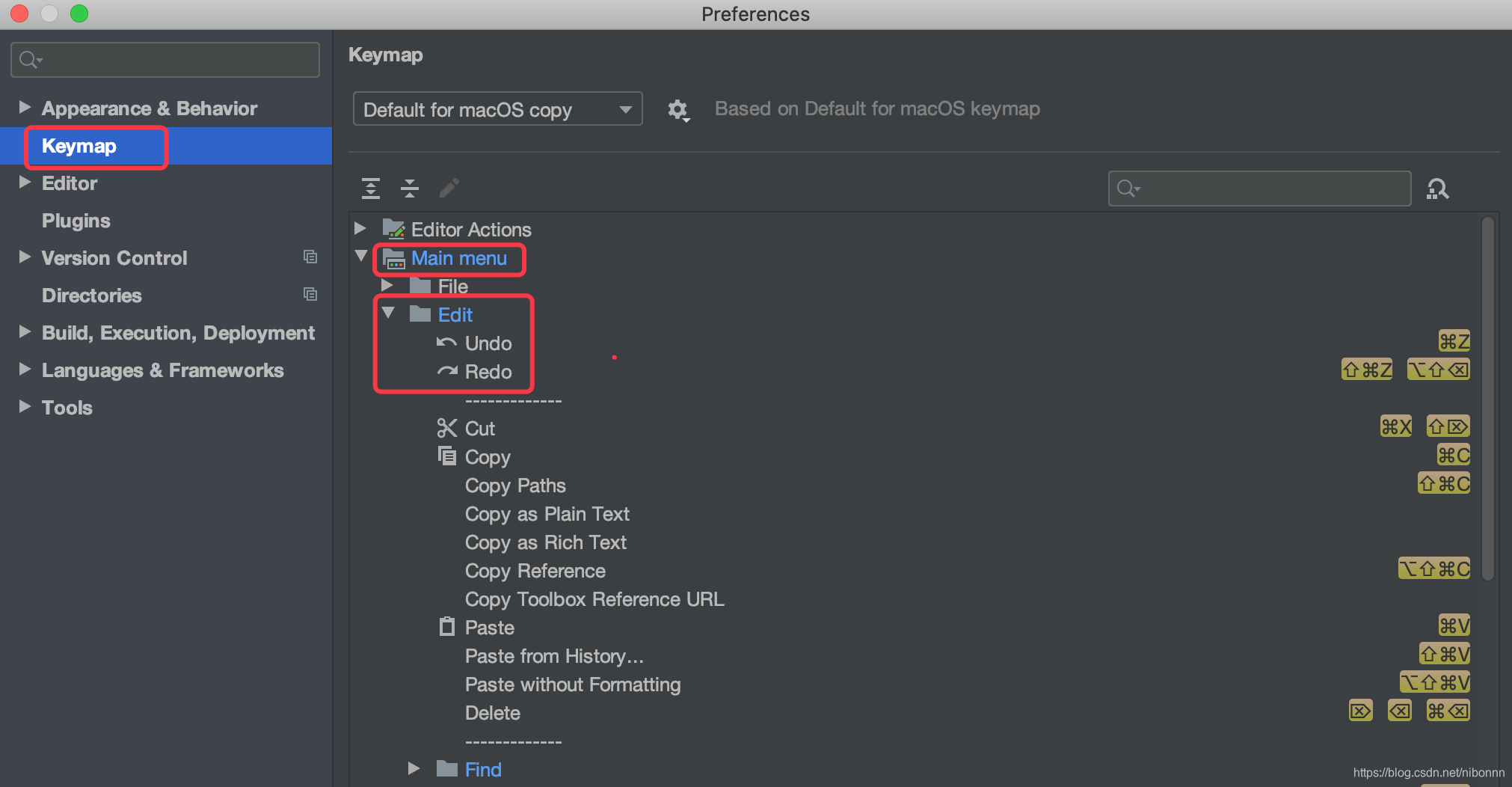Click Find Actions by Shortcut icon
Image resolution: width=1512 pixels, height=787 pixels.
pyautogui.click(x=1437, y=189)
